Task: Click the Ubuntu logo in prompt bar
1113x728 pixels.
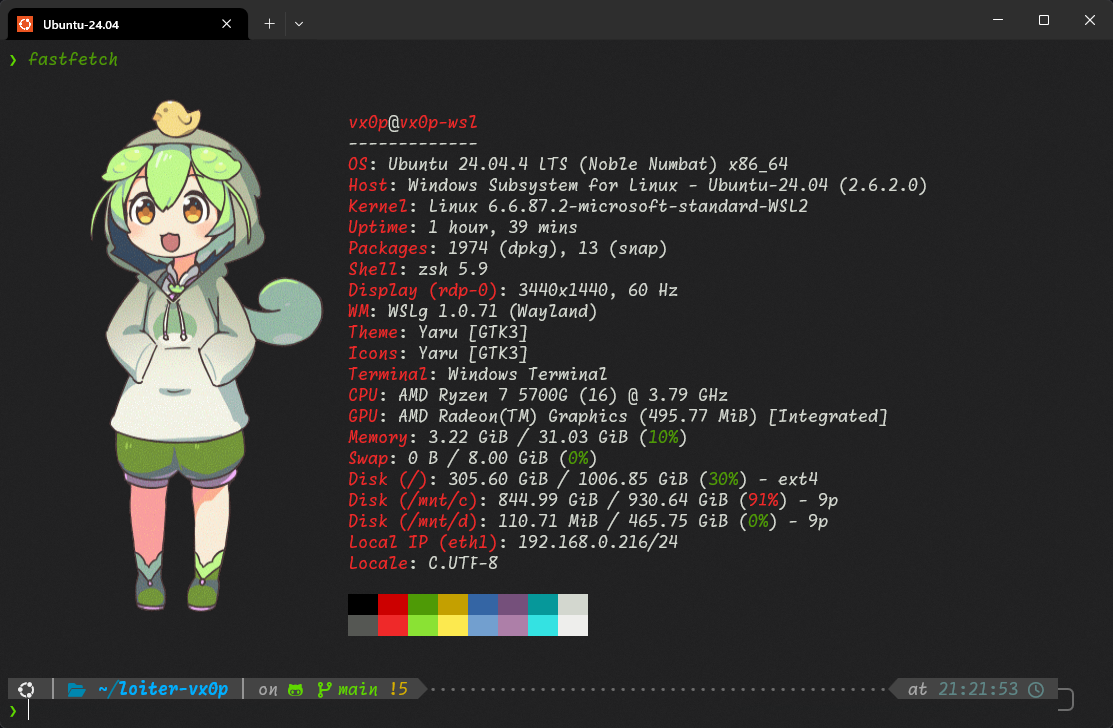Action: (26, 689)
